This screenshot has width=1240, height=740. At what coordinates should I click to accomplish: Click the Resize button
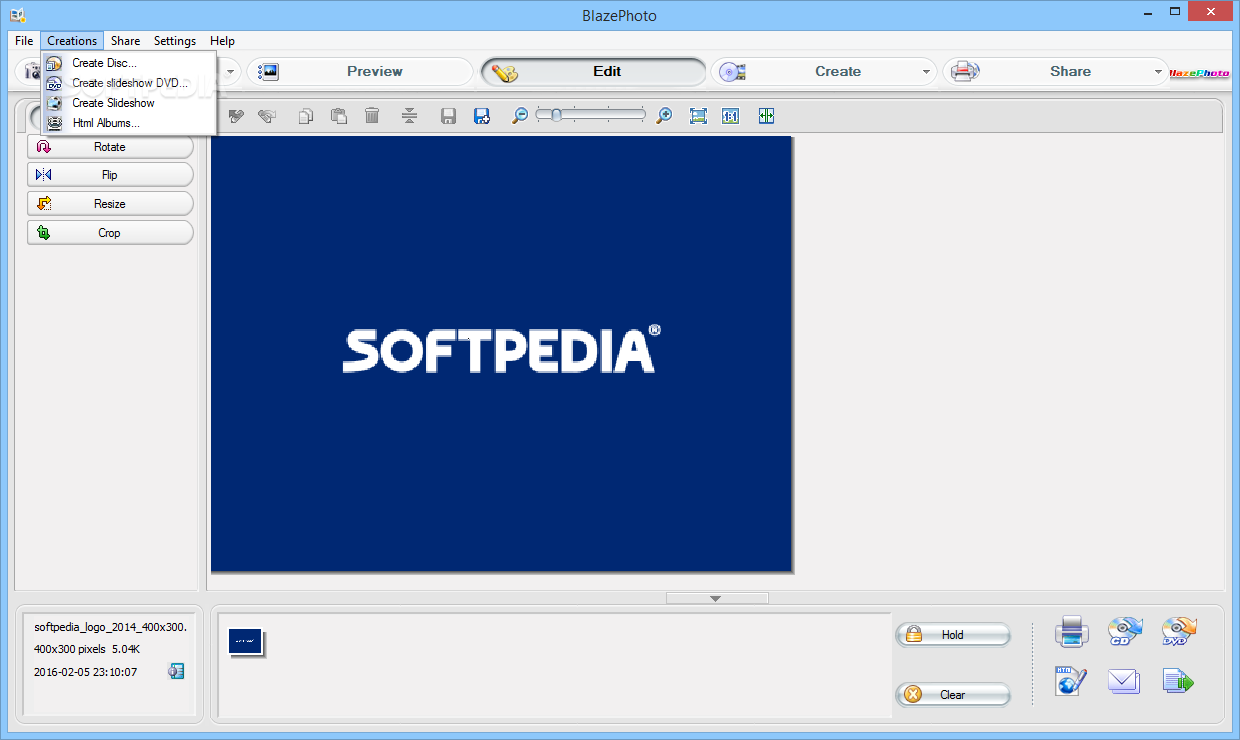[x=110, y=204]
